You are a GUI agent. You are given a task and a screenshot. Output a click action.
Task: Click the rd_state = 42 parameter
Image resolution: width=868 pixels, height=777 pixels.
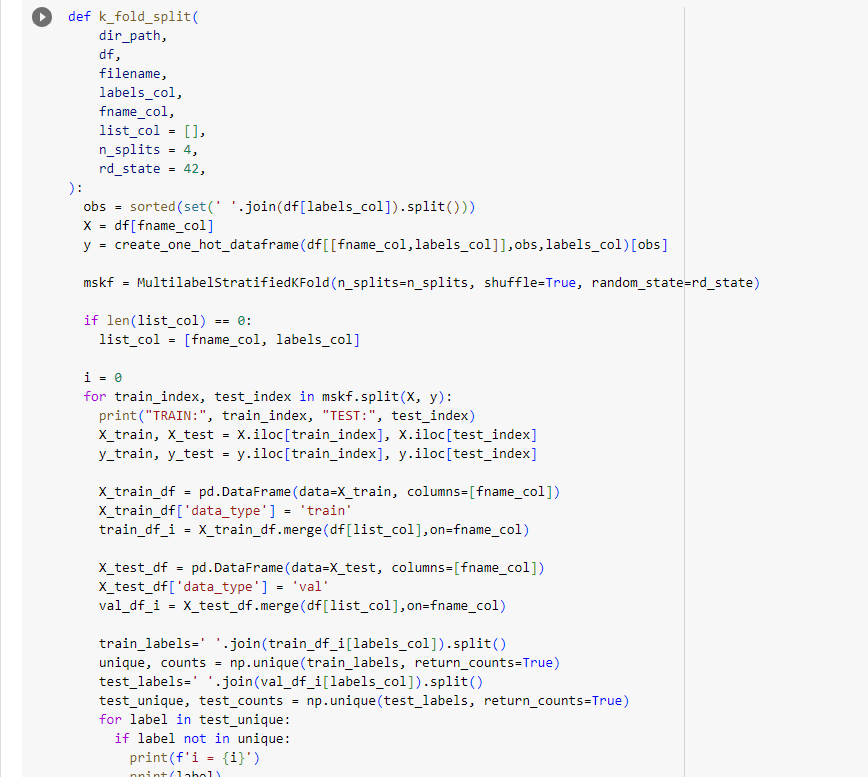click(152, 168)
